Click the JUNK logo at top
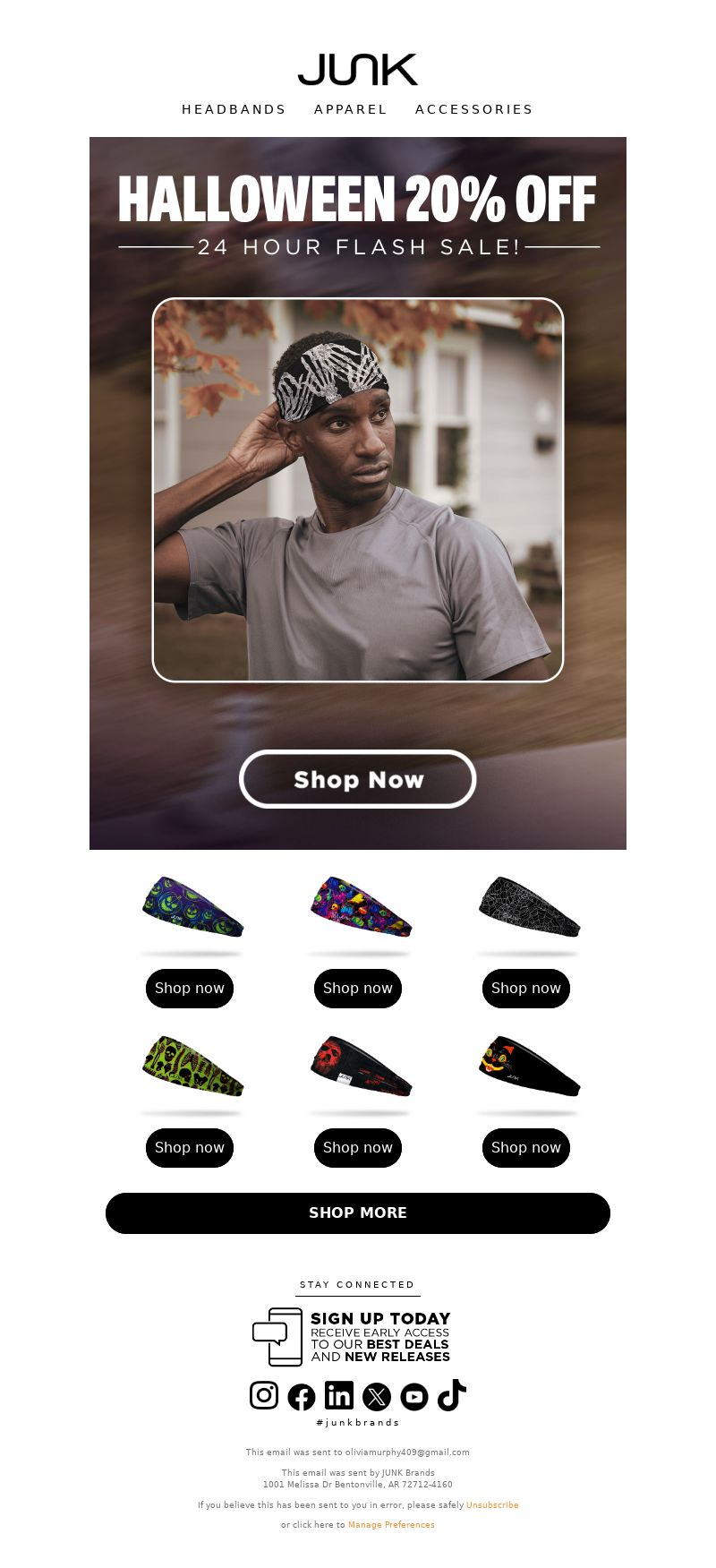Screen dimensions: 716x1568 [358, 70]
